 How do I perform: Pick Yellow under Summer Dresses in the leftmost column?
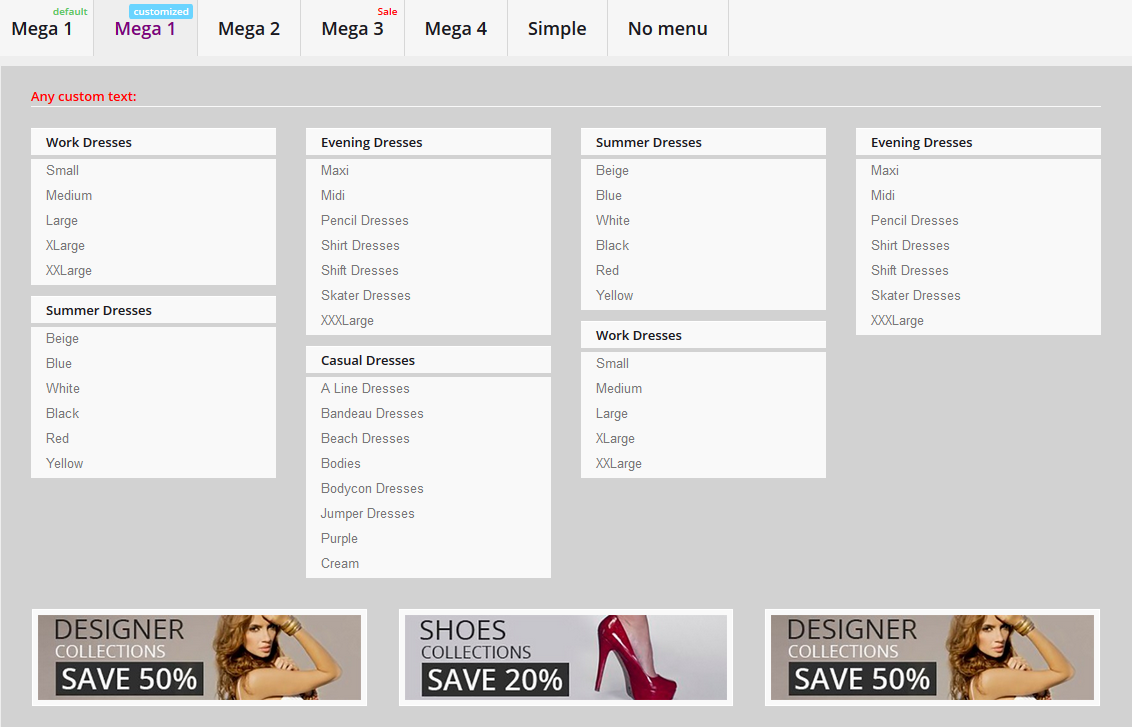click(x=65, y=463)
